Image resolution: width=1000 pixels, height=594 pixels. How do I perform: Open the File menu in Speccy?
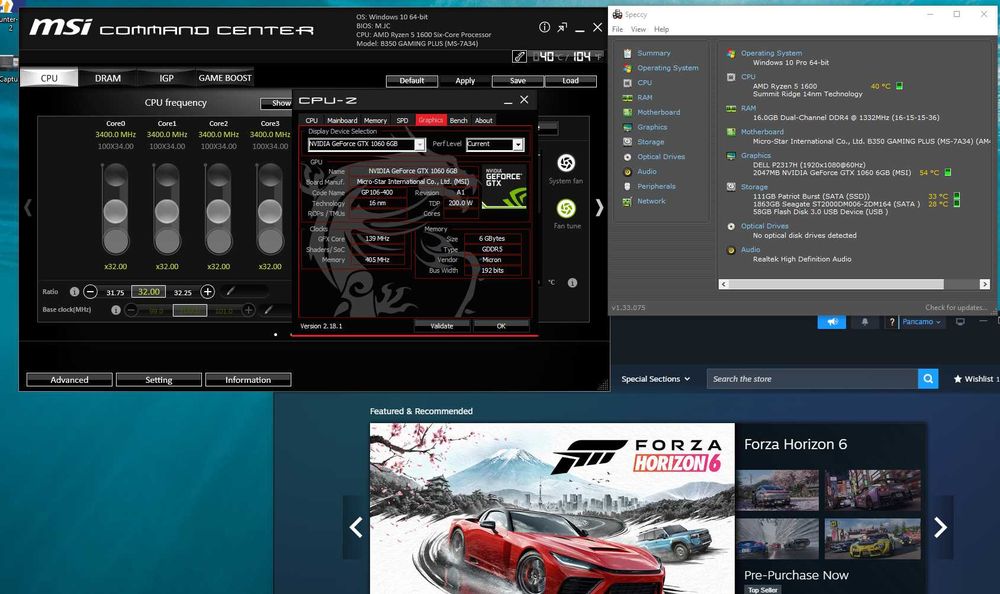click(617, 29)
